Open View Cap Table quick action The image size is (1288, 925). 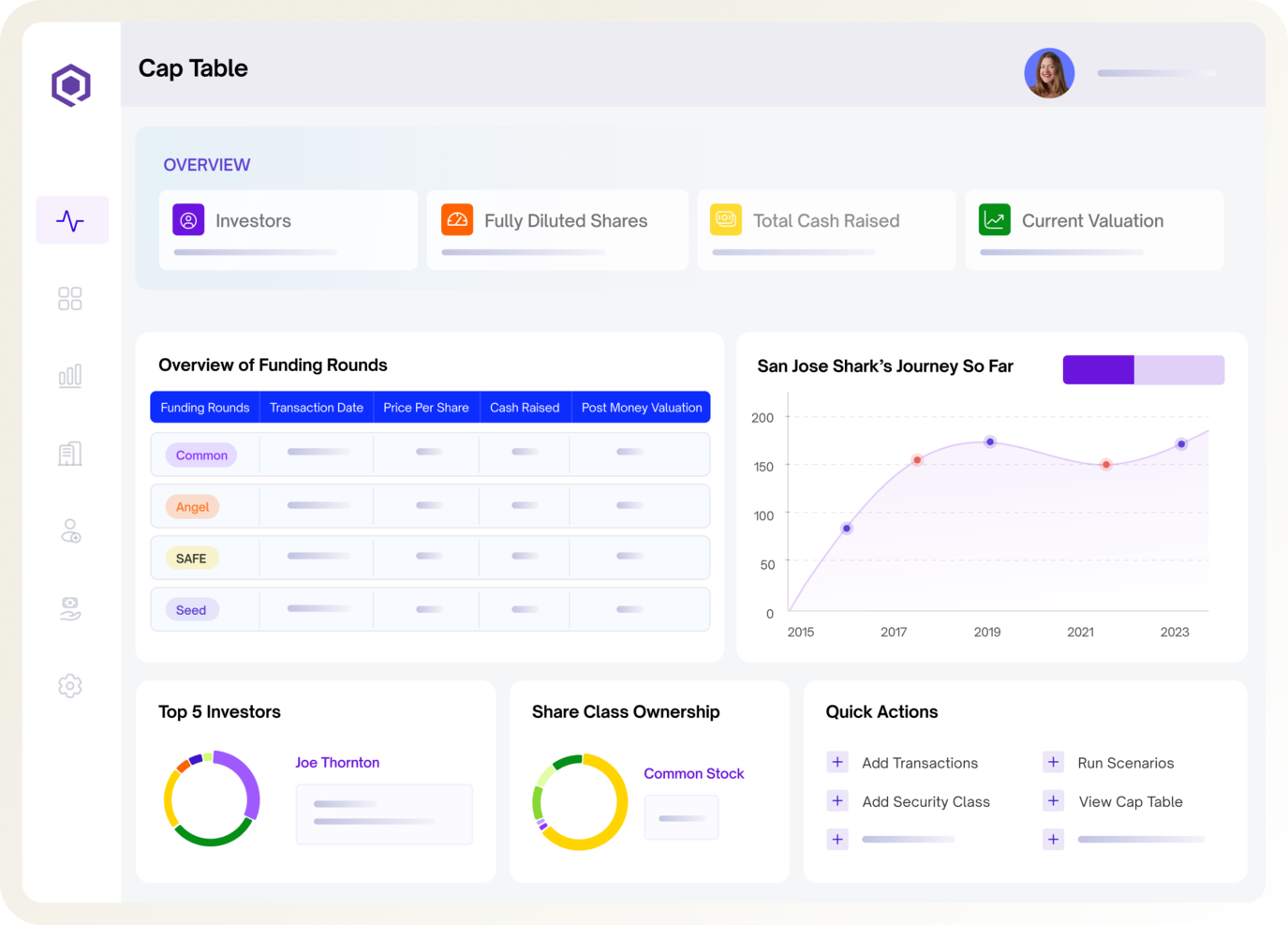[x=1130, y=801]
